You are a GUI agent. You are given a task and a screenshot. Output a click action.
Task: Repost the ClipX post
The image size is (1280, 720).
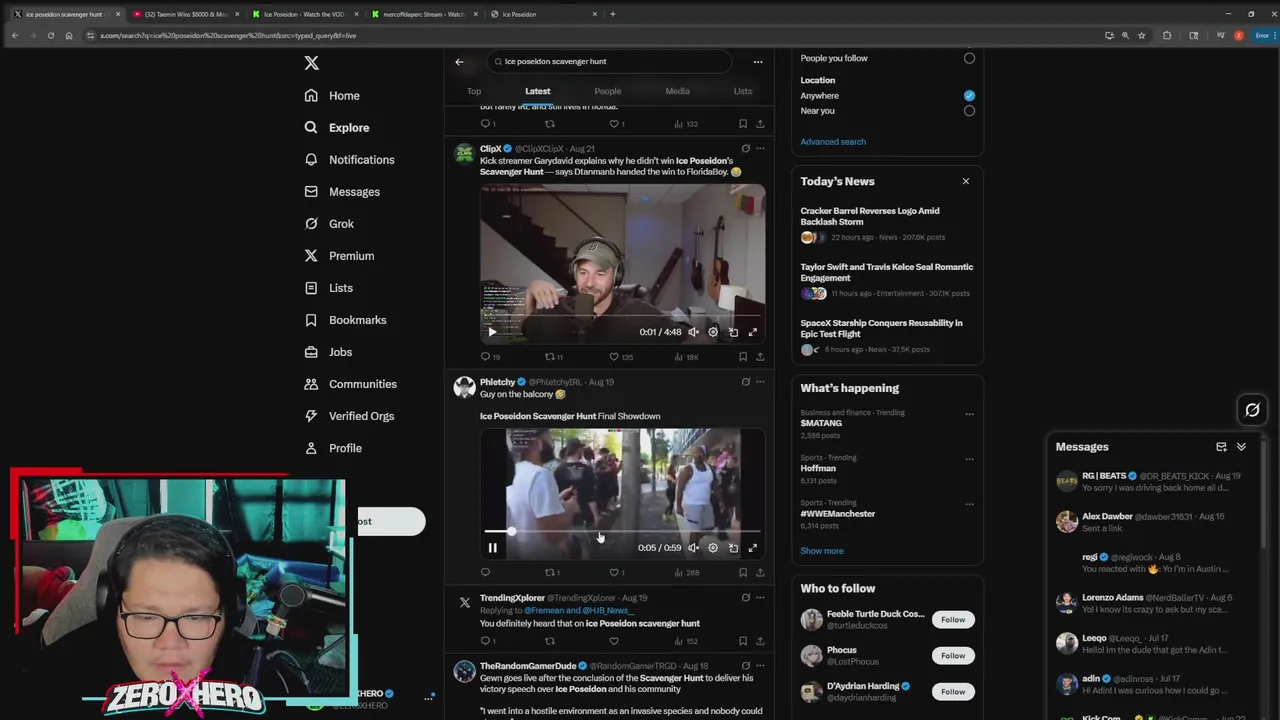[x=551, y=356]
